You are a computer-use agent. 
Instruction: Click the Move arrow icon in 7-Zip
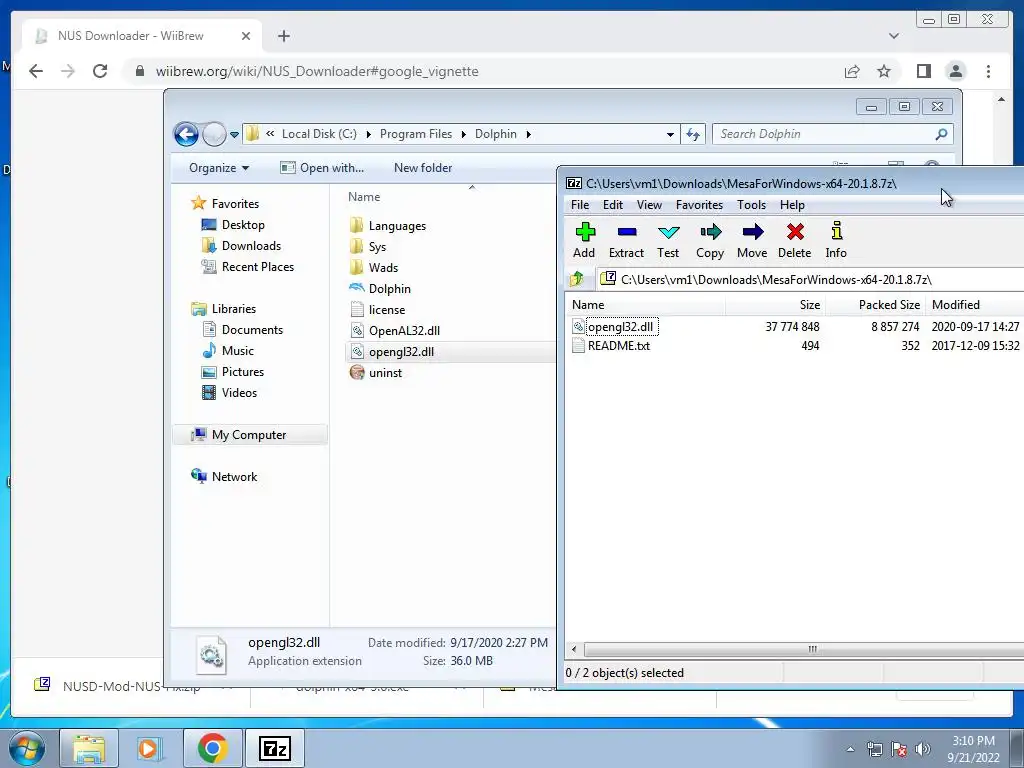752,240
